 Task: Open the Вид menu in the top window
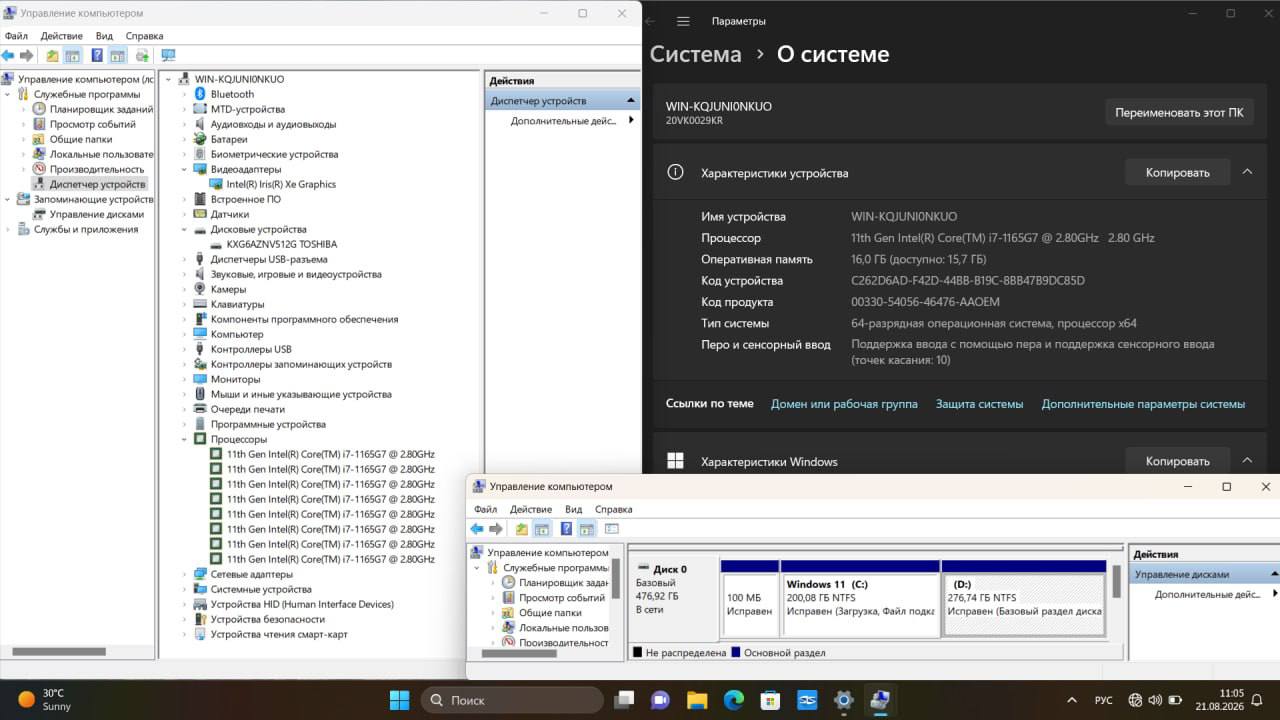104,36
